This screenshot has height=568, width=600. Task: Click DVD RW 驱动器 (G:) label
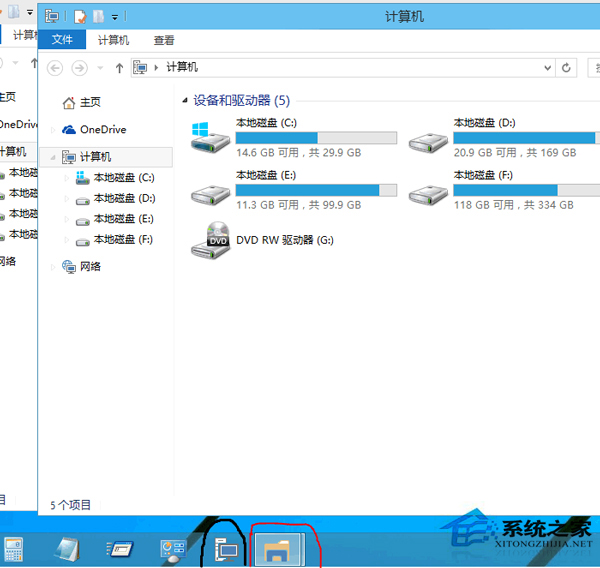click(285, 240)
